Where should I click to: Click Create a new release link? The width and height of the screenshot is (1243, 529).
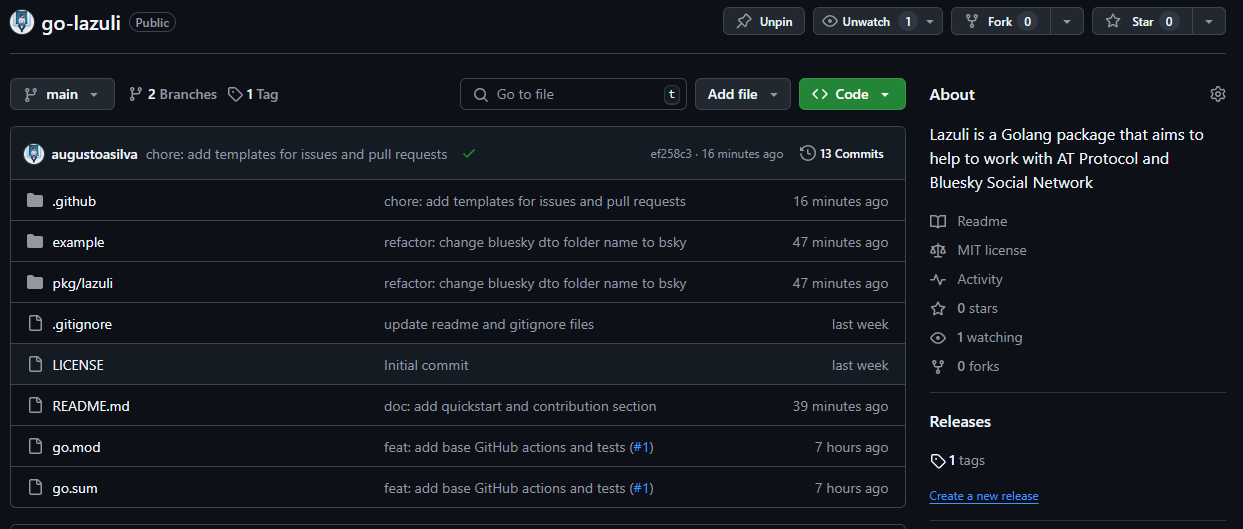point(984,496)
